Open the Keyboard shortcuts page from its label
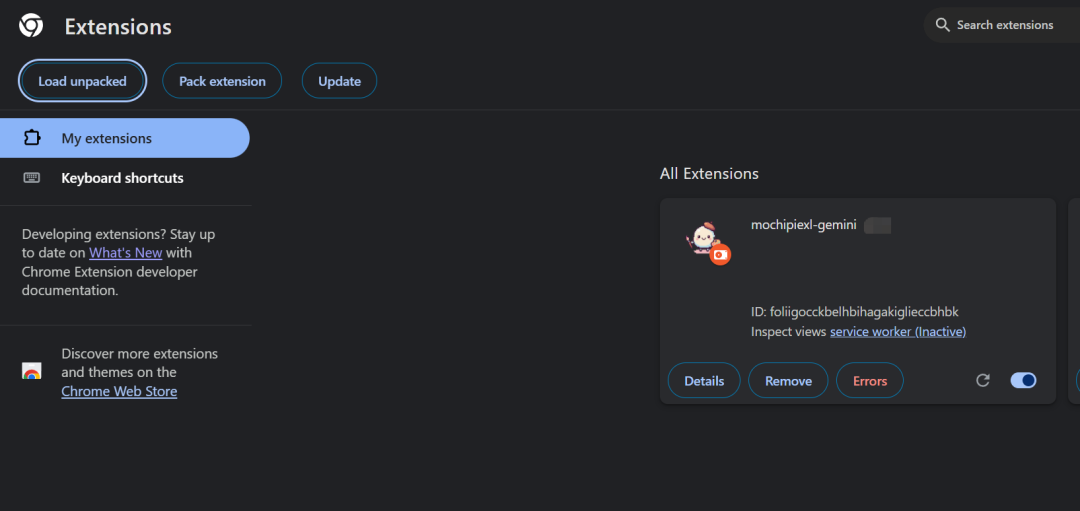Screen dimensions: 1080x511 122,178
